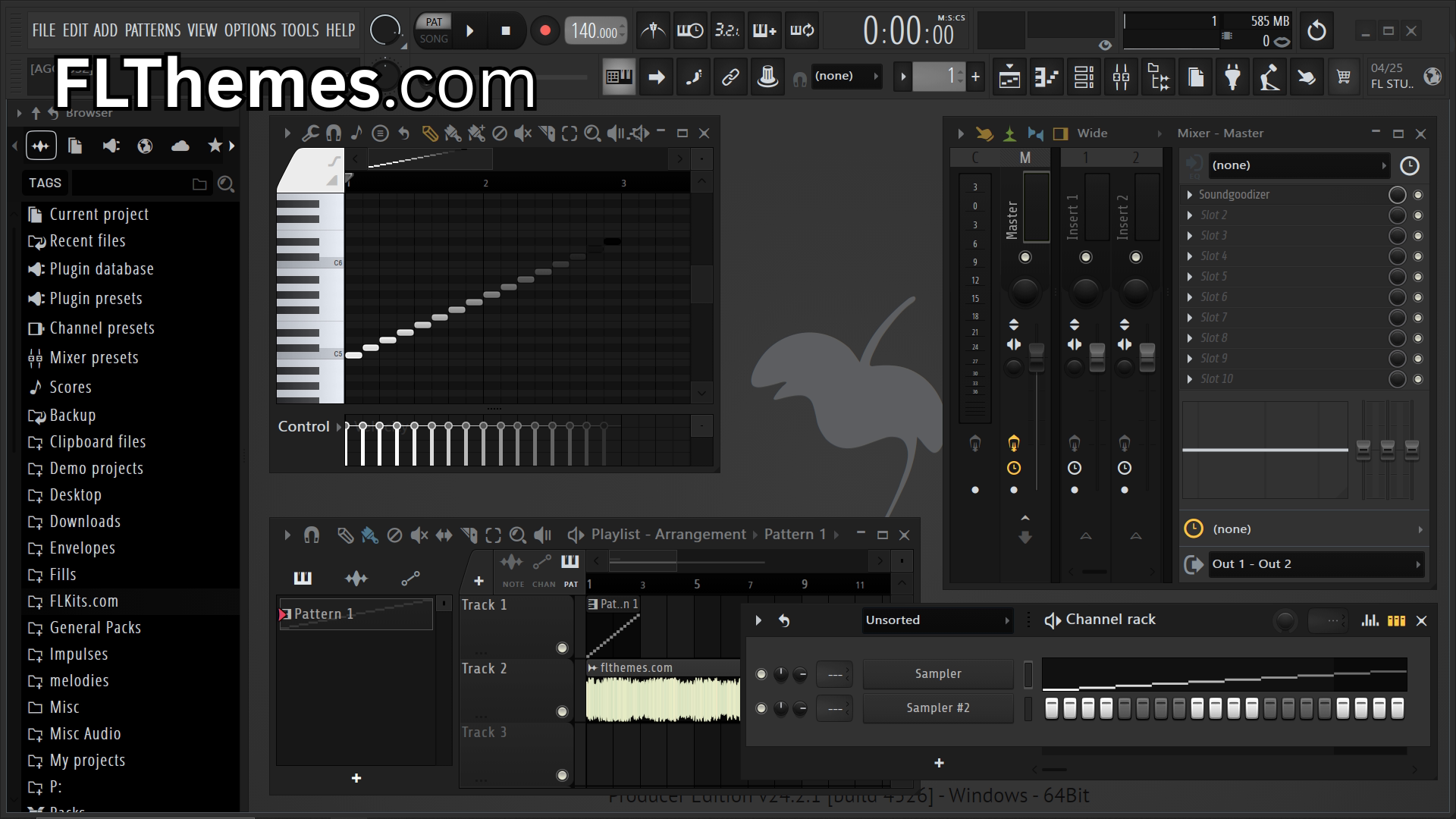Switch to PAT mode
The height and width of the screenshot is (819, 1456).
click(434, 22)
